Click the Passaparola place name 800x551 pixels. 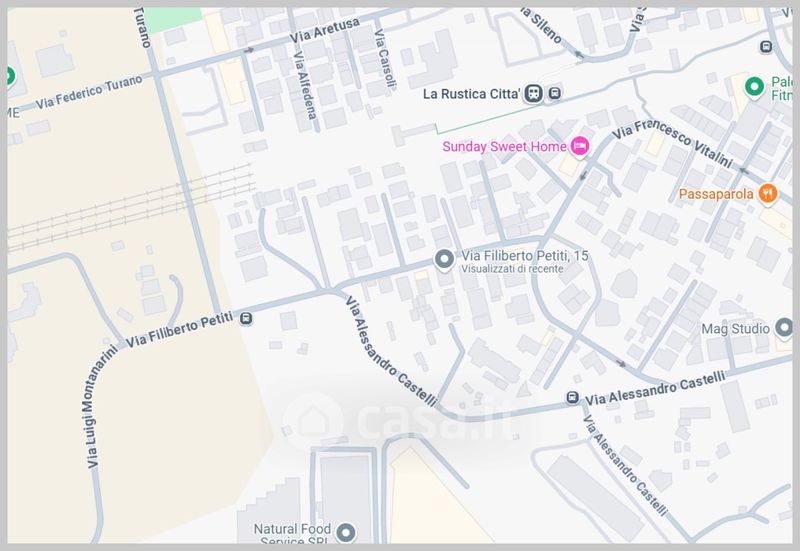click(716, 194)
